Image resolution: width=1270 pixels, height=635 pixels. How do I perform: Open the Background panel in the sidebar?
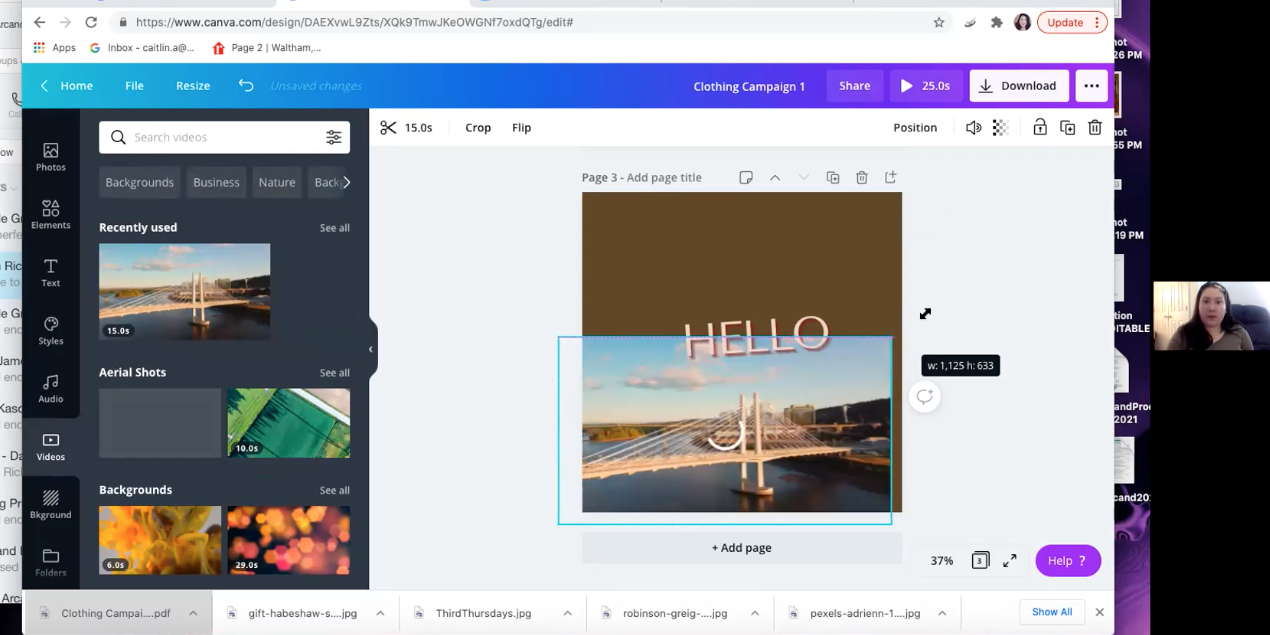[50, 504]
